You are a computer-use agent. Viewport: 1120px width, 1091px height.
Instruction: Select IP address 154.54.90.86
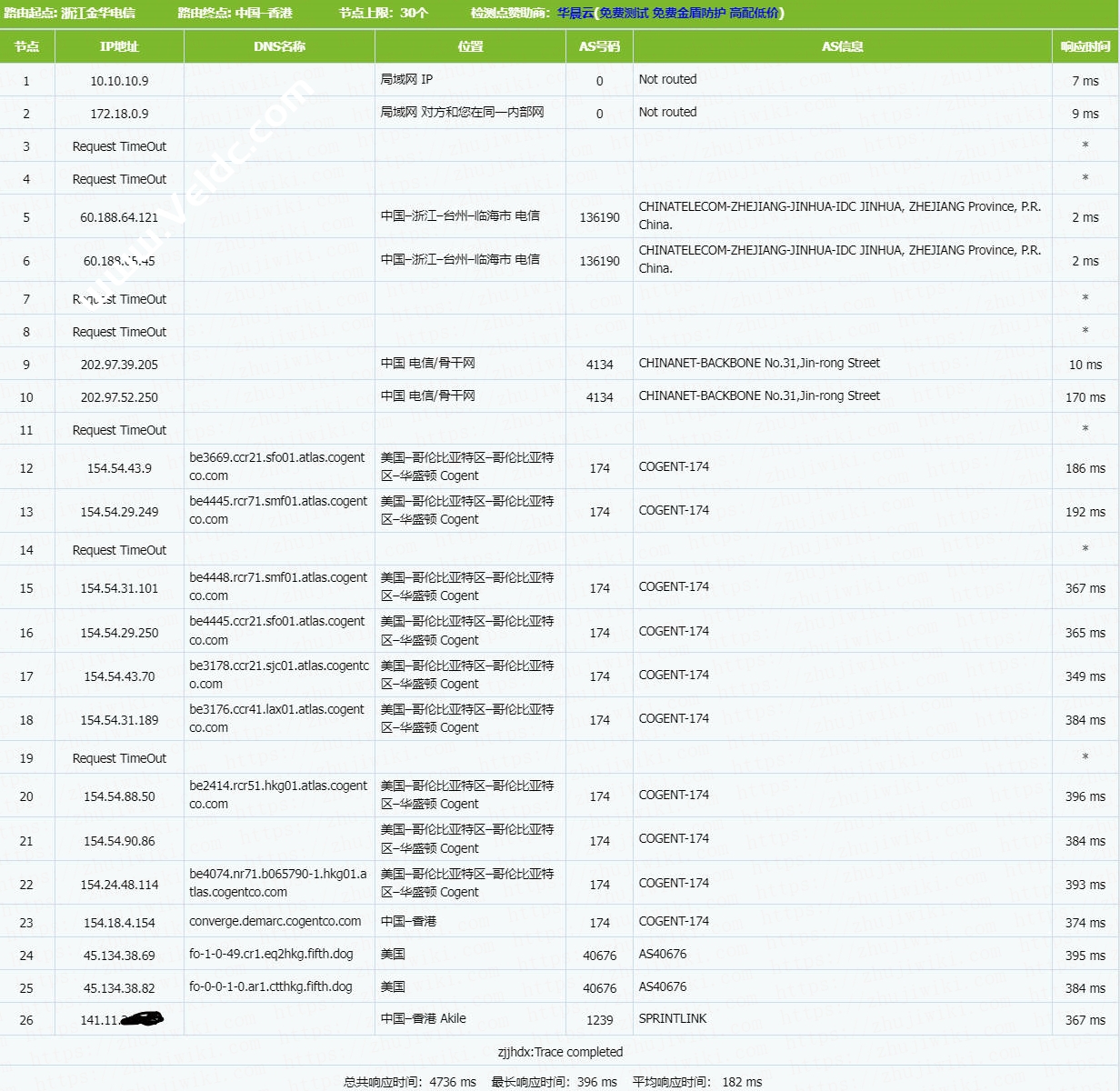[119, 841]
